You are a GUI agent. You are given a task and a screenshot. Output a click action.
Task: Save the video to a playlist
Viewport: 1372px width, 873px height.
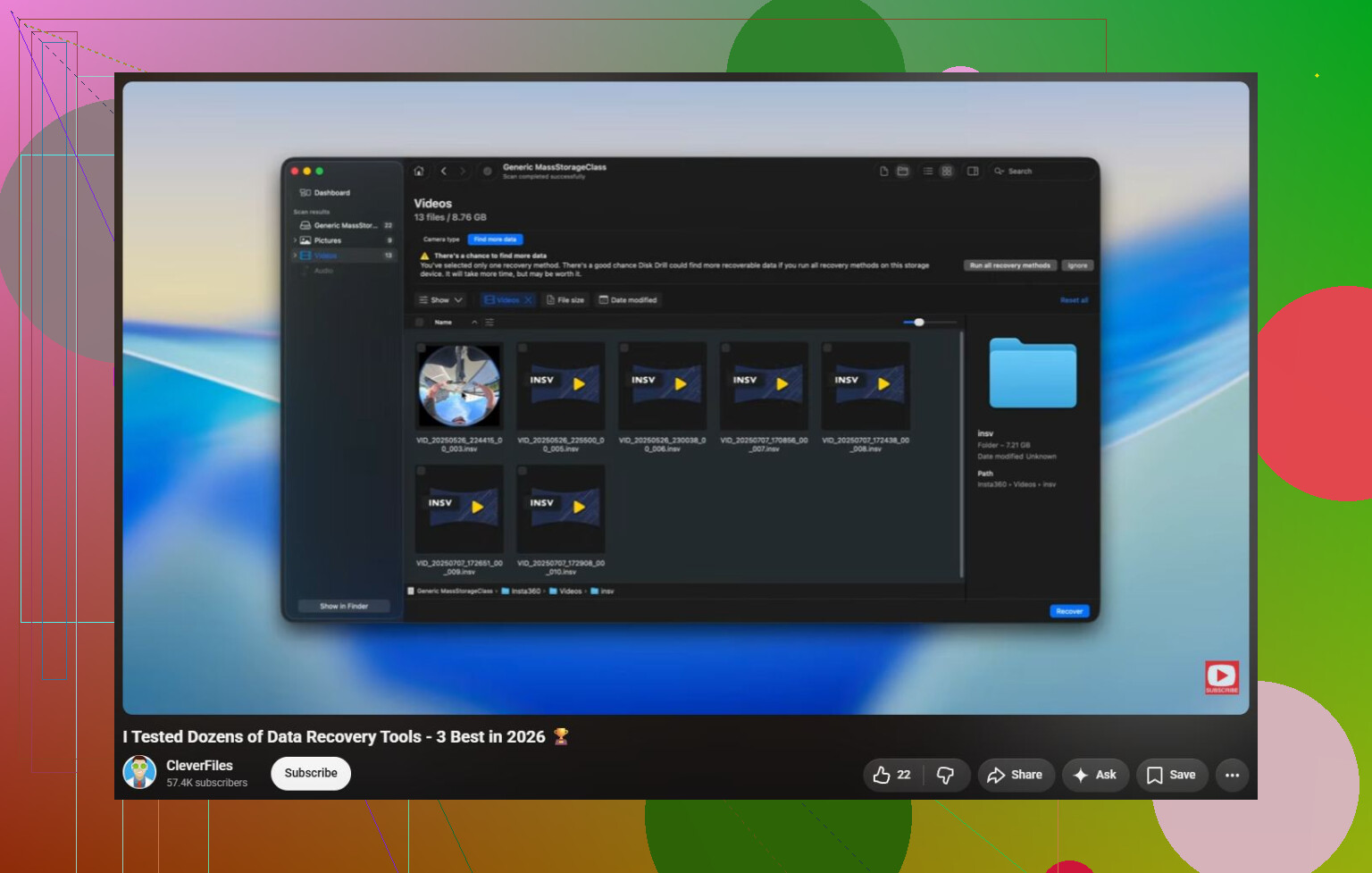1172,775
